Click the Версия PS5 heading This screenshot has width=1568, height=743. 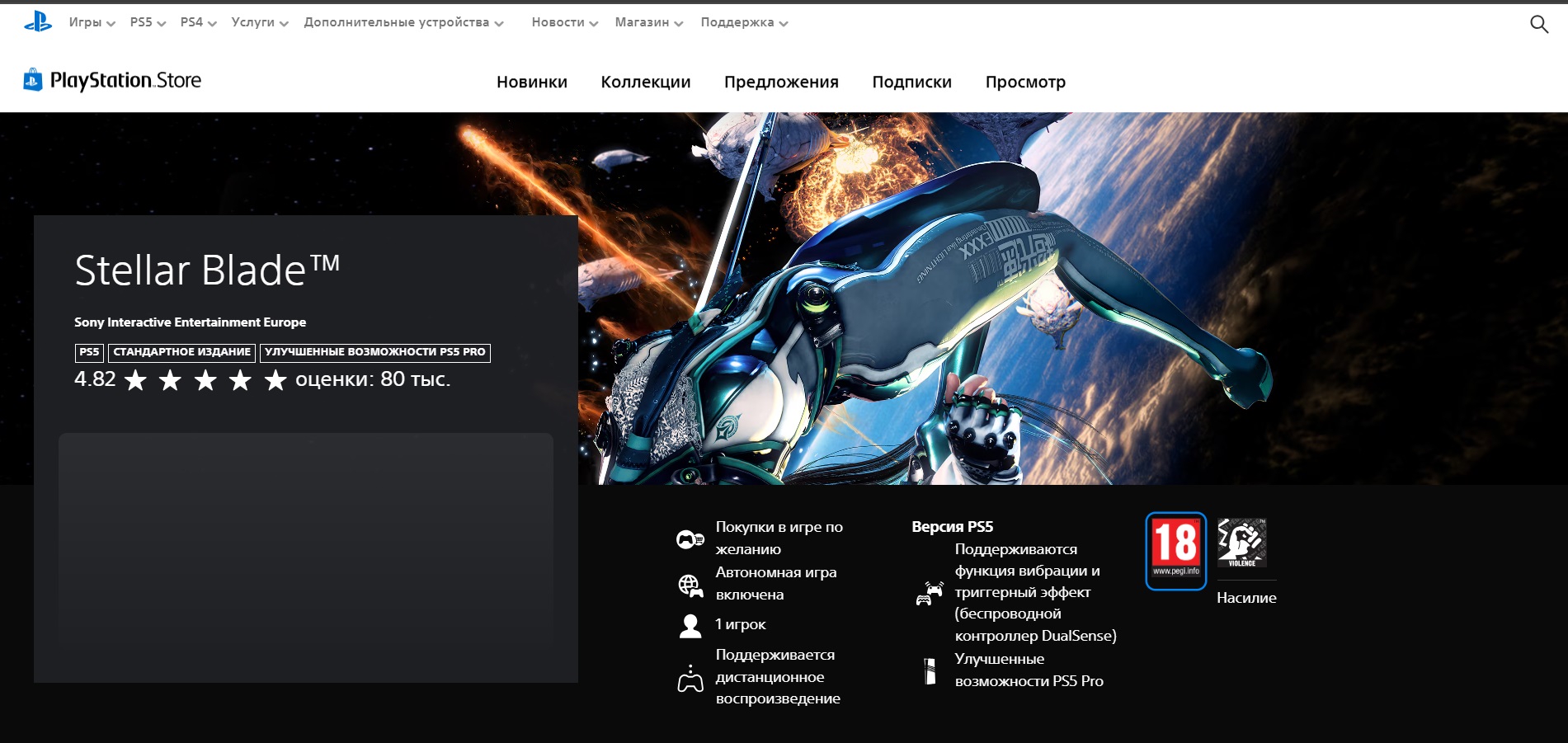[x=953, y=526]
